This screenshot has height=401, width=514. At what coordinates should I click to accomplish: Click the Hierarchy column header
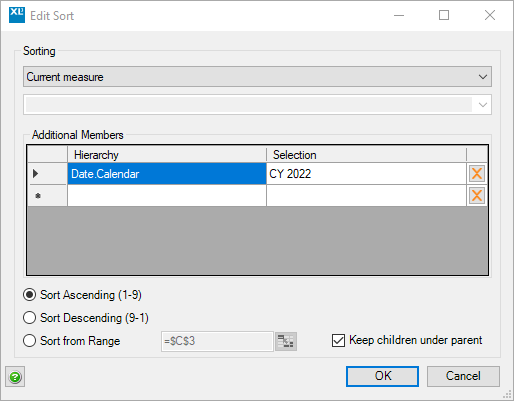tap(167, 155)
